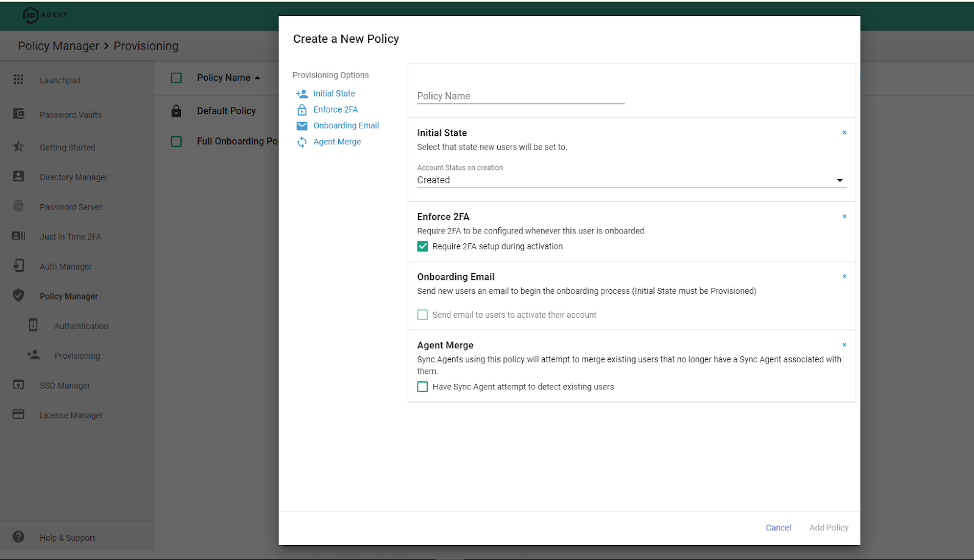This screenshot has width=974, height=560.
Task: Click Policy Manager in the breadcrumb
Action: 58,46
